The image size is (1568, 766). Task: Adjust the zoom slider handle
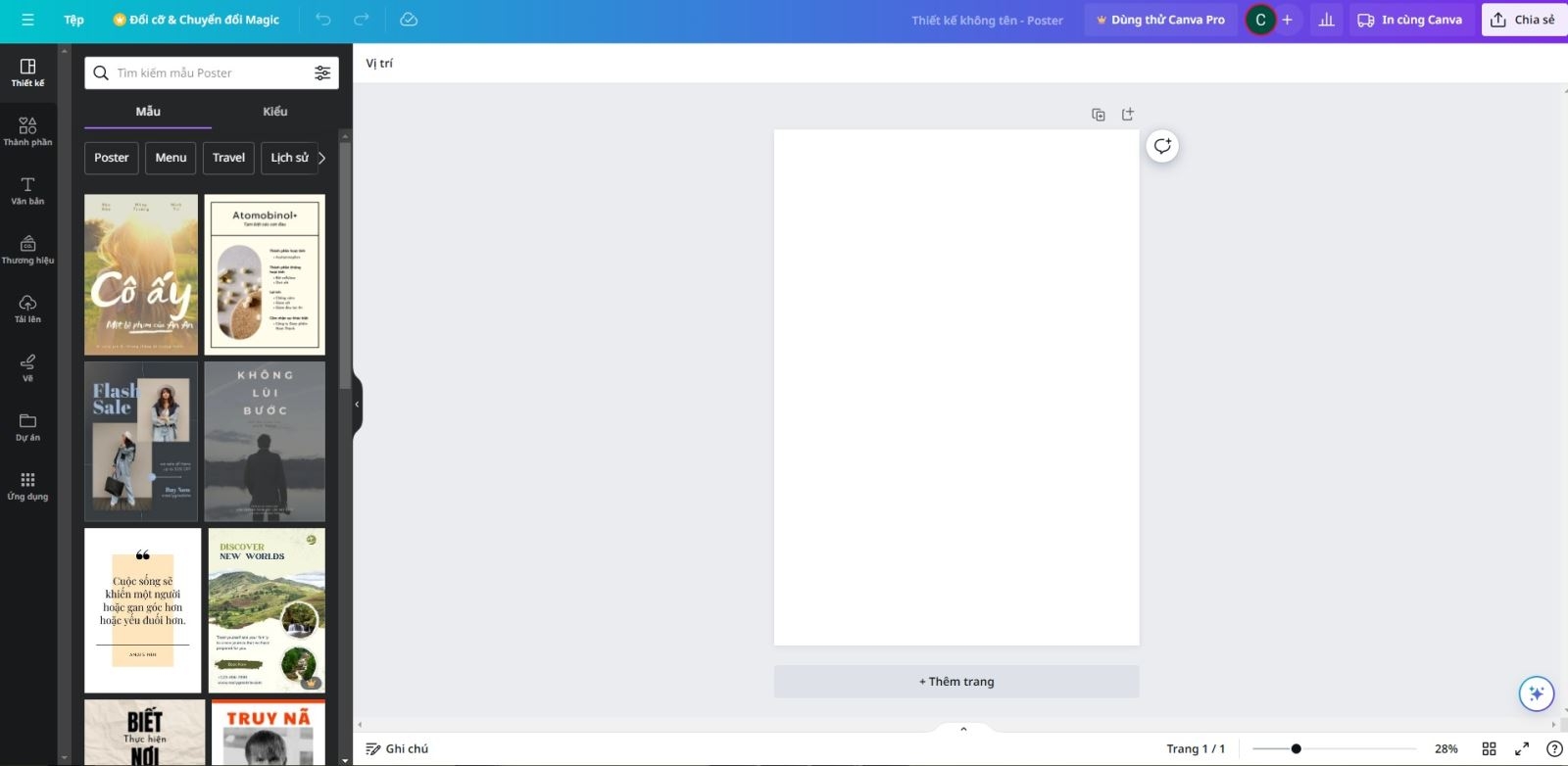tap(1296, 748)
